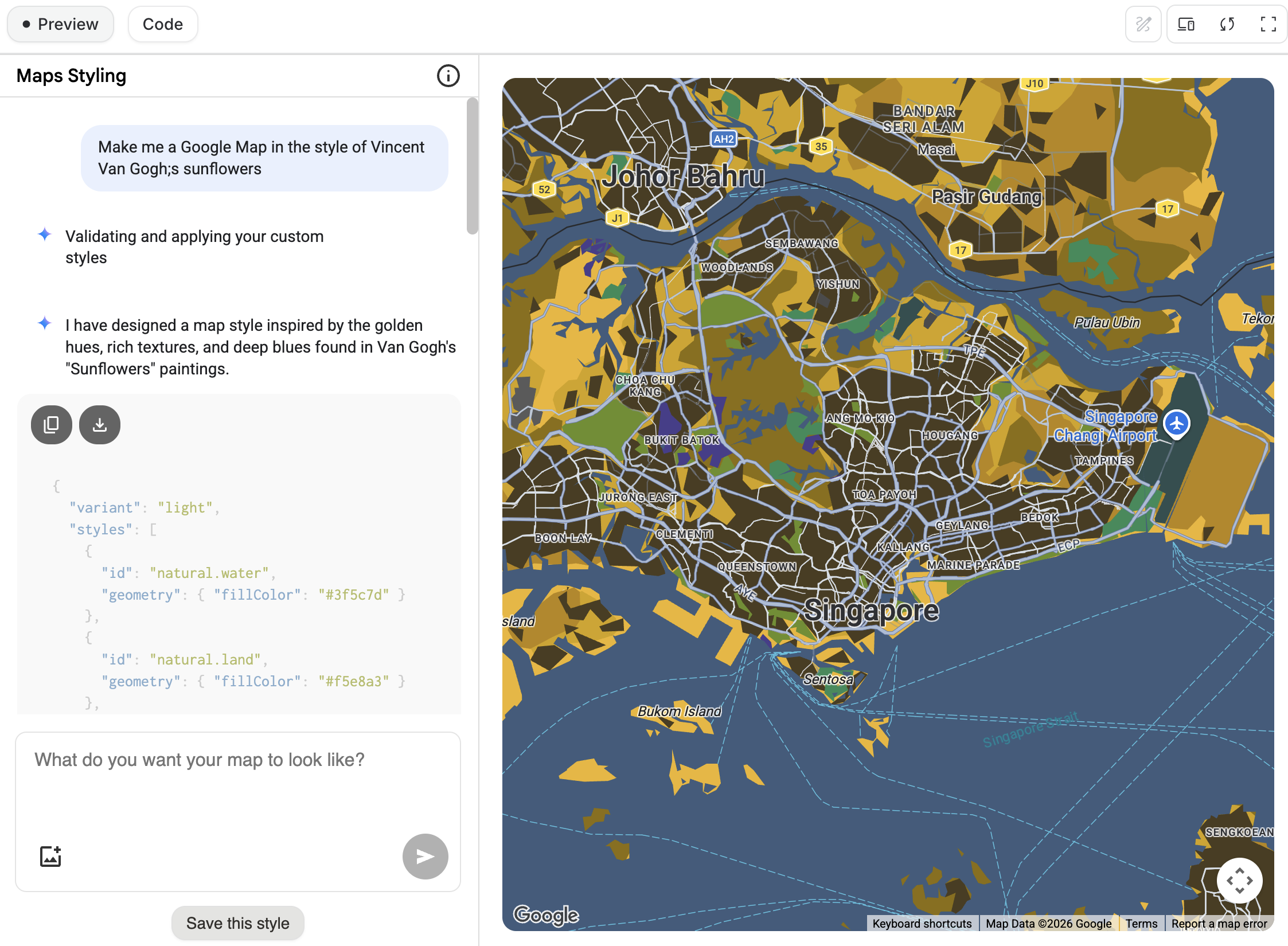The width and height of the screenshot is (1288, 946).
Task: Click the reload preview icon
Action: 1227,24
